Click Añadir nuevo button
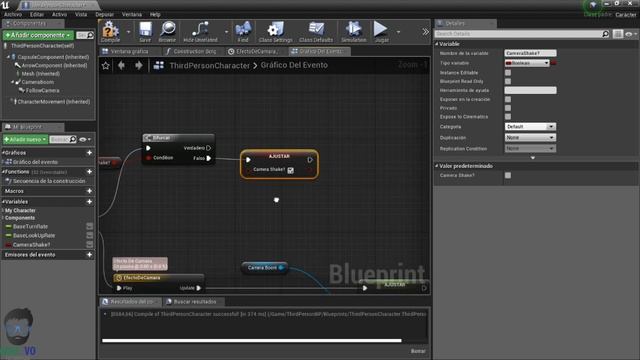Image resolution: width=640 pixels, height=360 pixels. coord(25,140)
